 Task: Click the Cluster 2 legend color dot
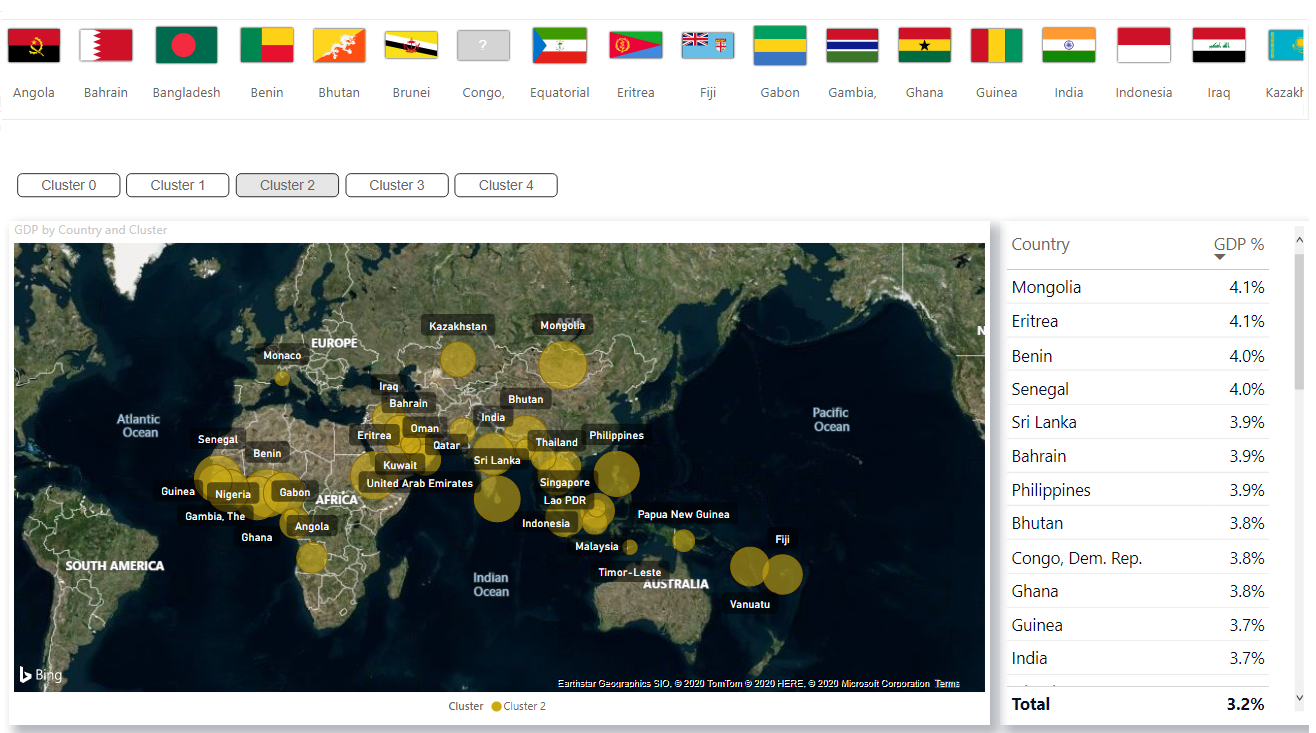496,706
